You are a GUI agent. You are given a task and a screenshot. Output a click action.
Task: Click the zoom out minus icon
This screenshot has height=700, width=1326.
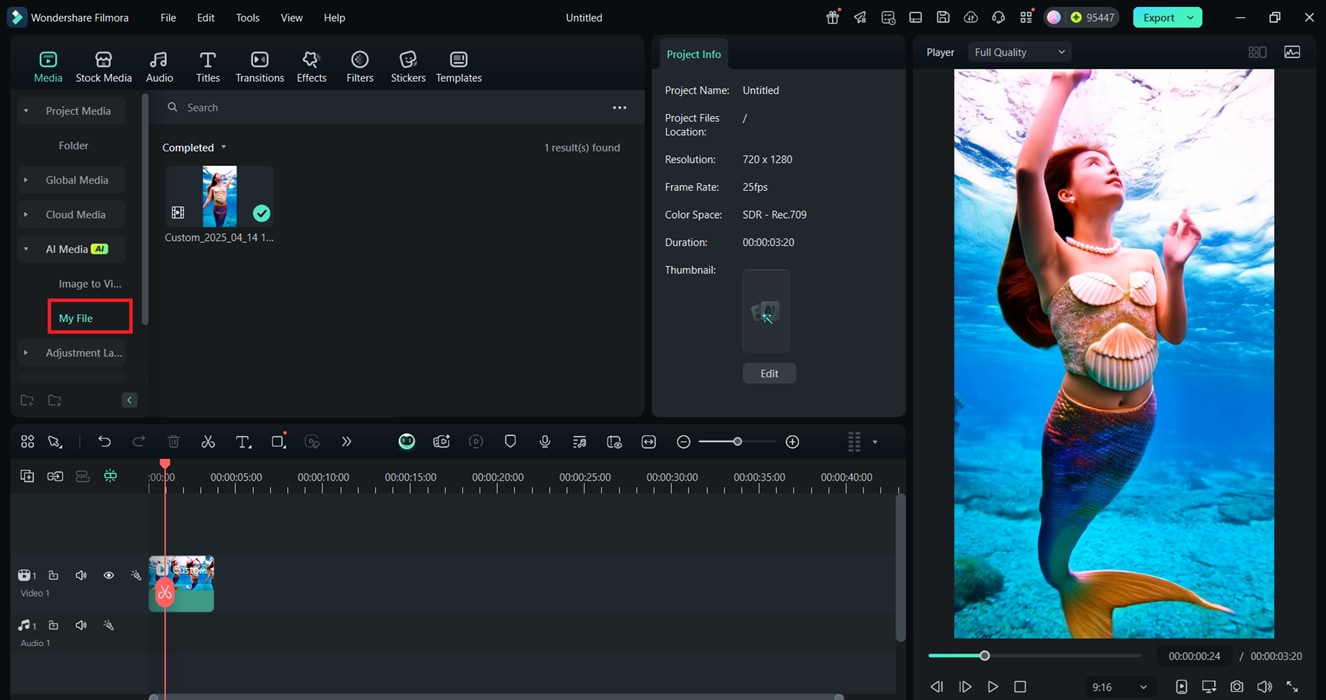684,441
